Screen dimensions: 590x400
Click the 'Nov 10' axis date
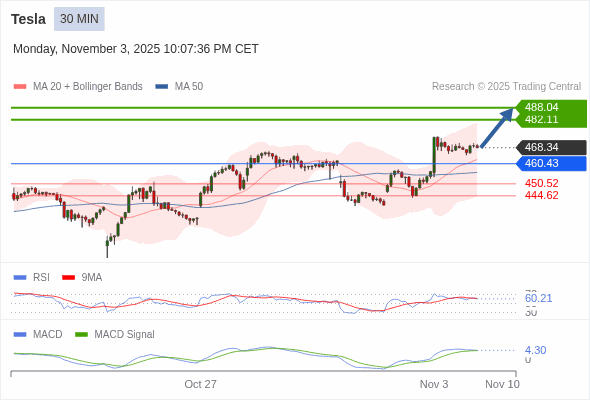502,384
